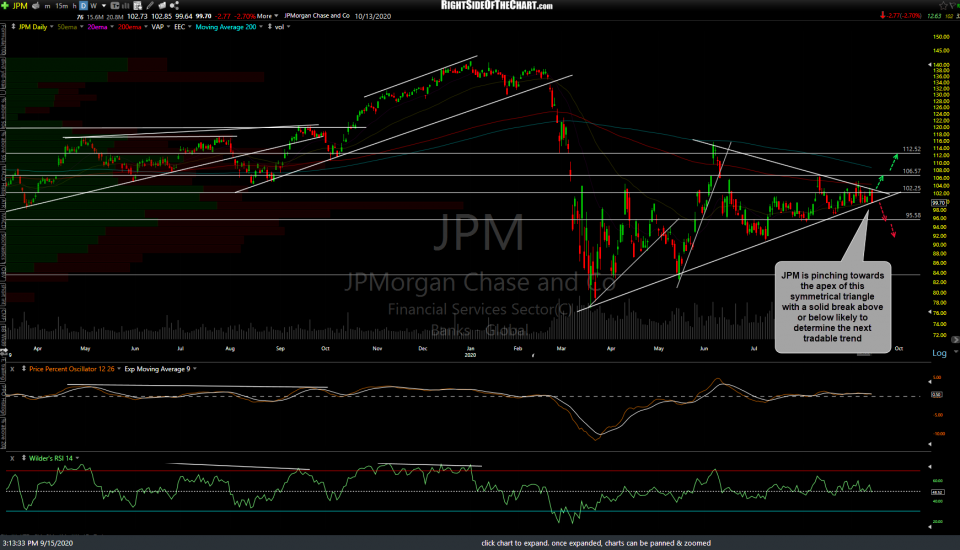Image resolution: width=960 pixels, height=550 pixels.
Task: Click the comment/notes icon near pencil
Action: 162,6
